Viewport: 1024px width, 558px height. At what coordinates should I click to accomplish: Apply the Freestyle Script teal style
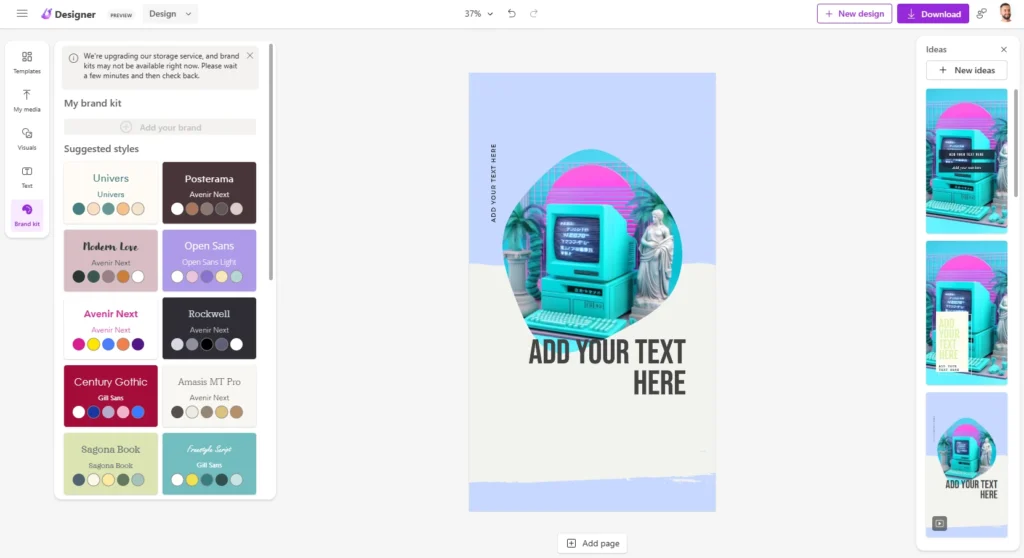(x=209, y=463)
